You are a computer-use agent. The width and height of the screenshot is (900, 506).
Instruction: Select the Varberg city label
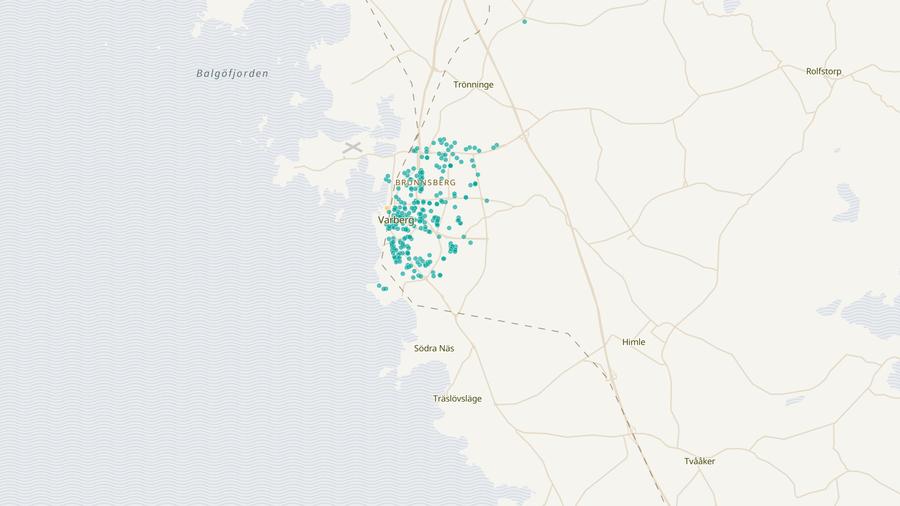coord(396,220)
